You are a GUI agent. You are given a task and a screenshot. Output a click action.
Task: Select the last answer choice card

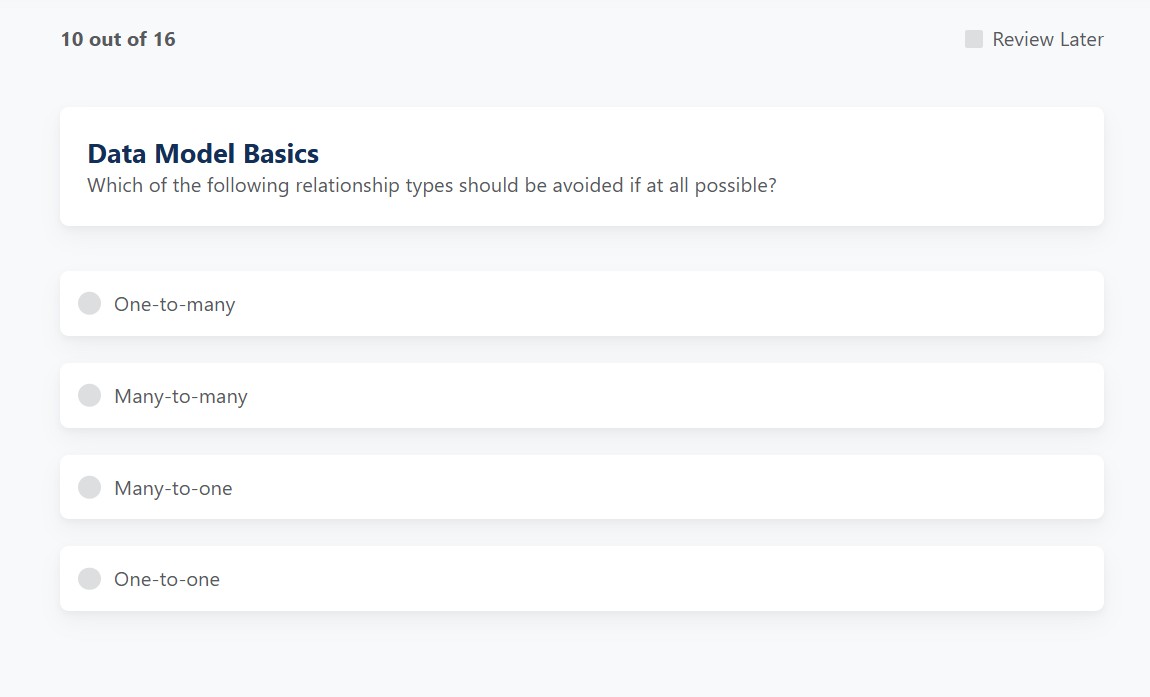(580, 578)
